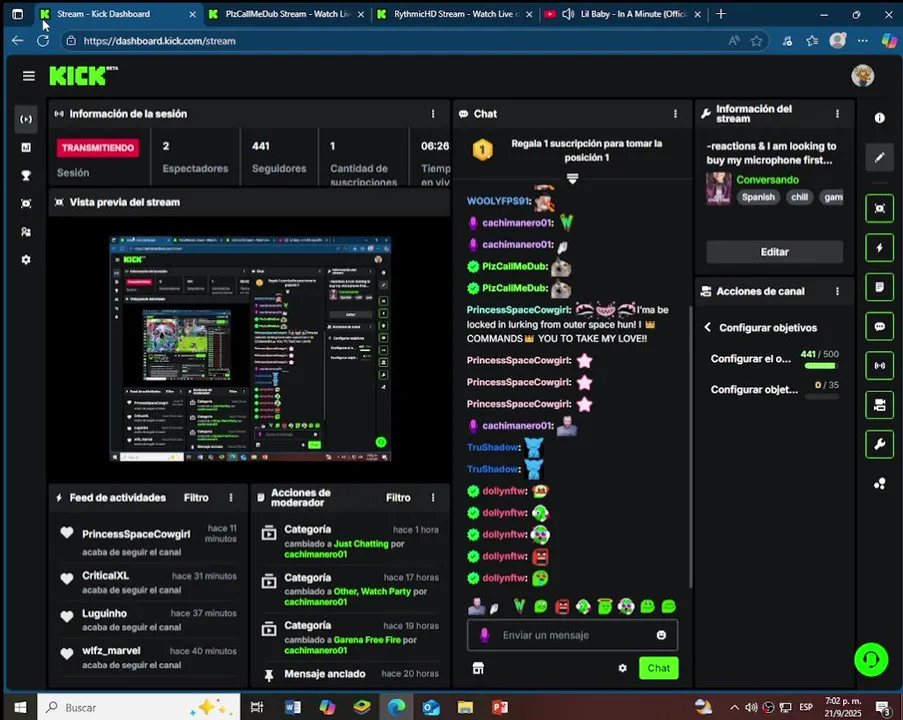Viewport: 903px width, 720px height.
Task: Open Feed de actividades options menu
Action: click(231, 498)
